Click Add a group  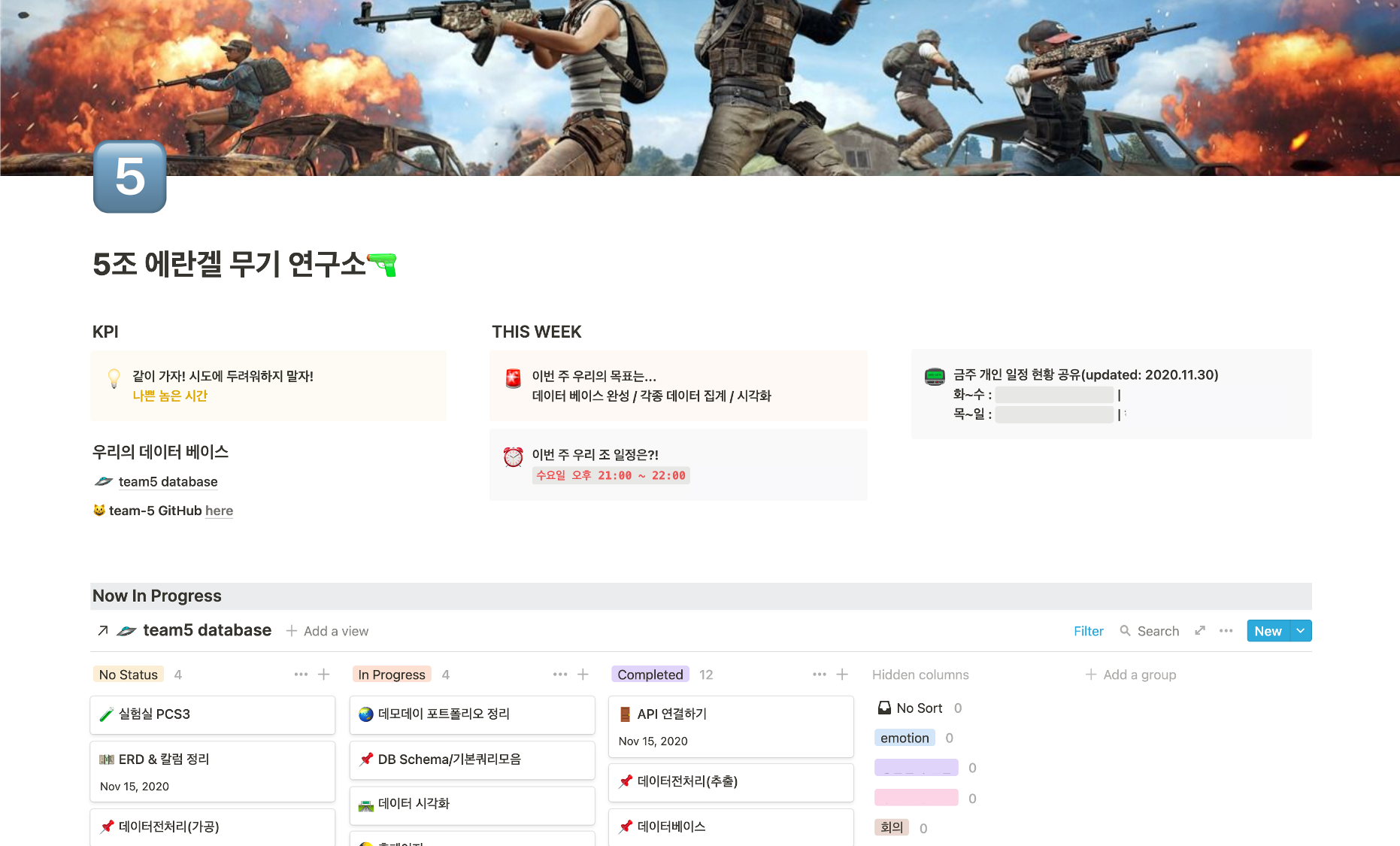[1131, 675]
